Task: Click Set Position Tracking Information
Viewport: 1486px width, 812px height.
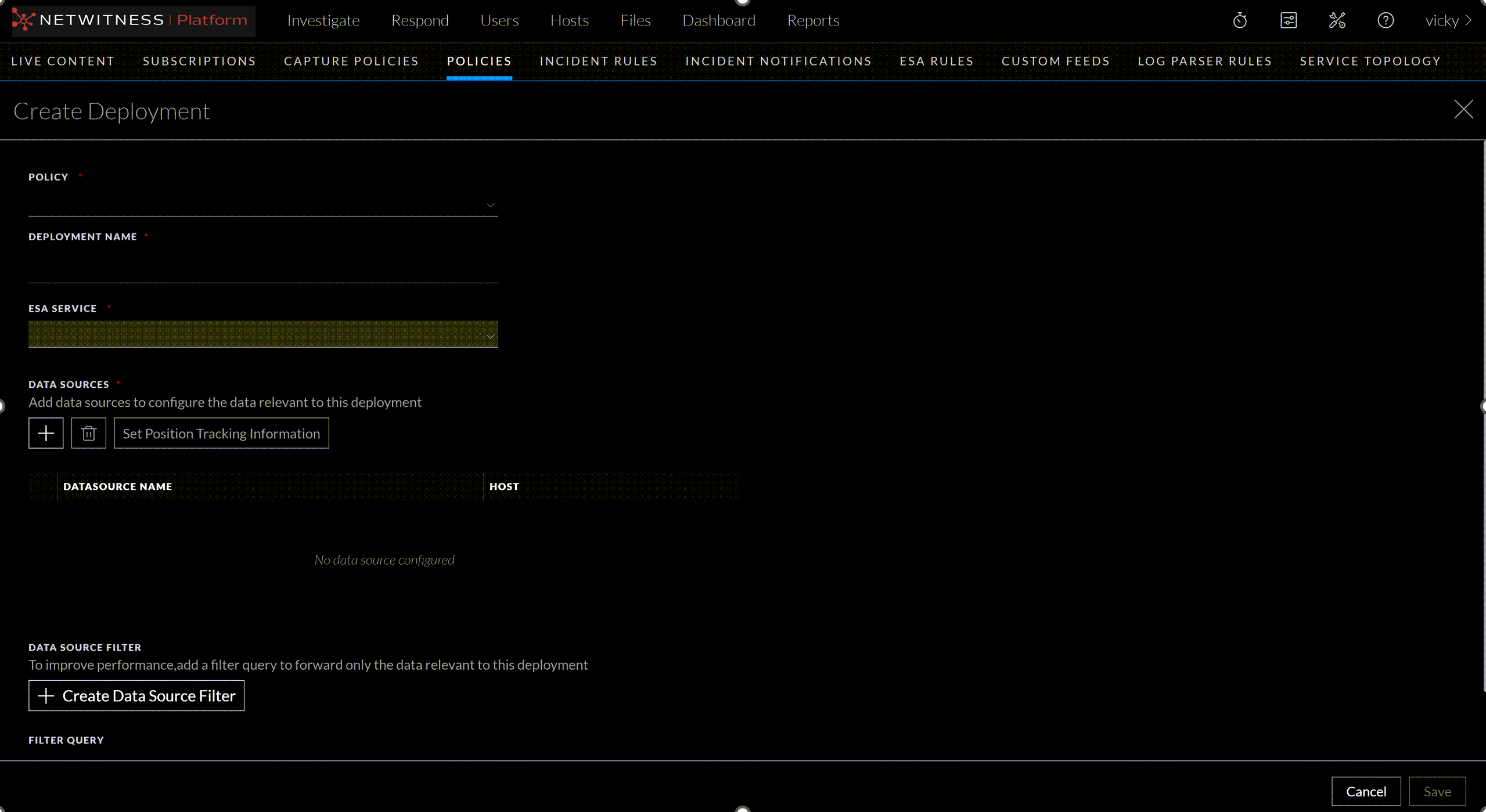Action: tap(221, 433)
